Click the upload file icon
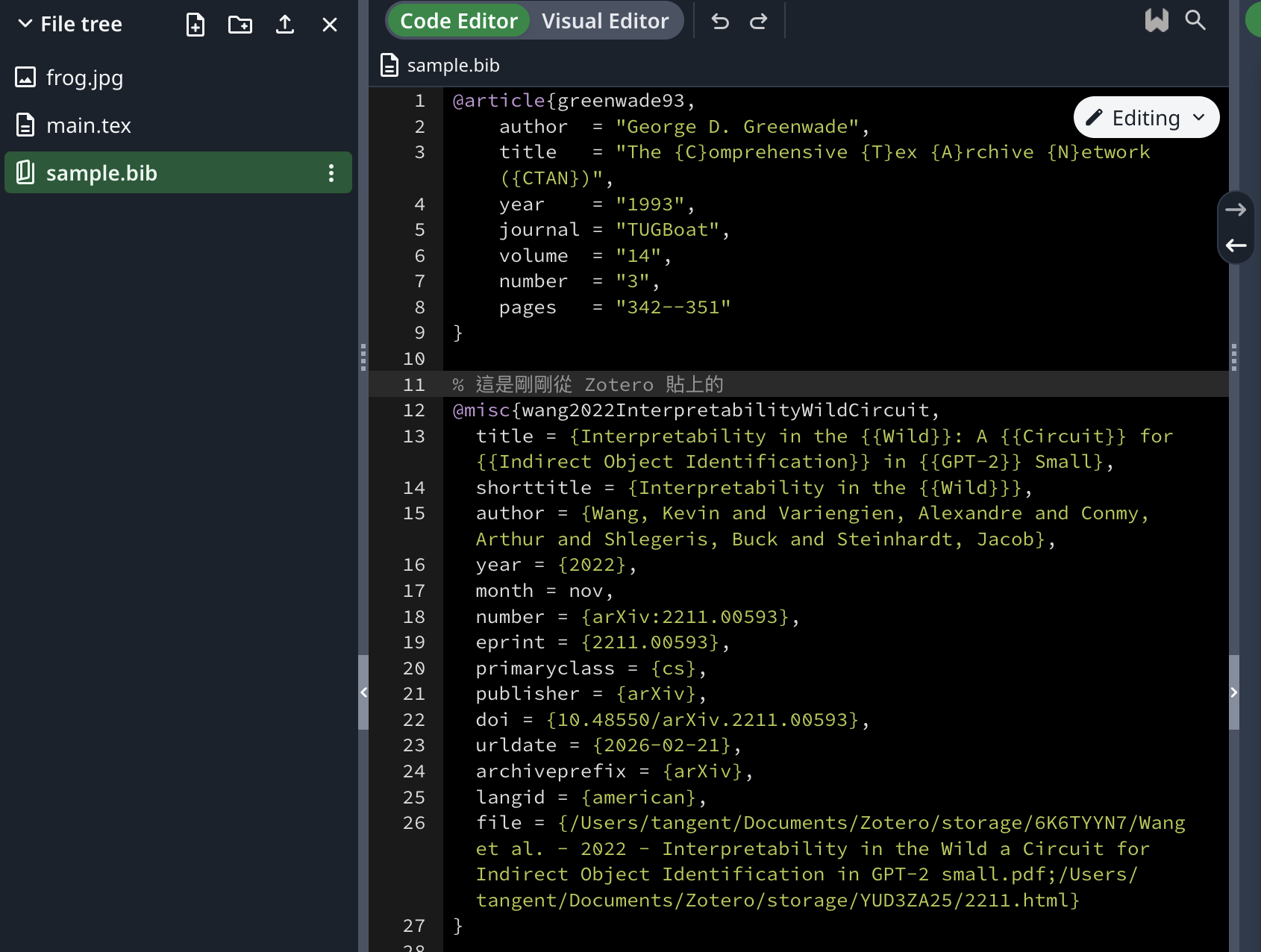Viewport: 1261px width, 952px height. pyautogui.click(x=285, y=25)
